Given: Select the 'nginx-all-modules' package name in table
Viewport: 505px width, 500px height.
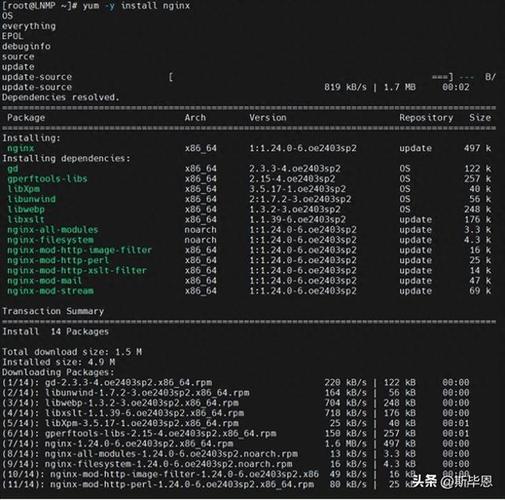Looking at the screenshot, I should click(53, 230).
